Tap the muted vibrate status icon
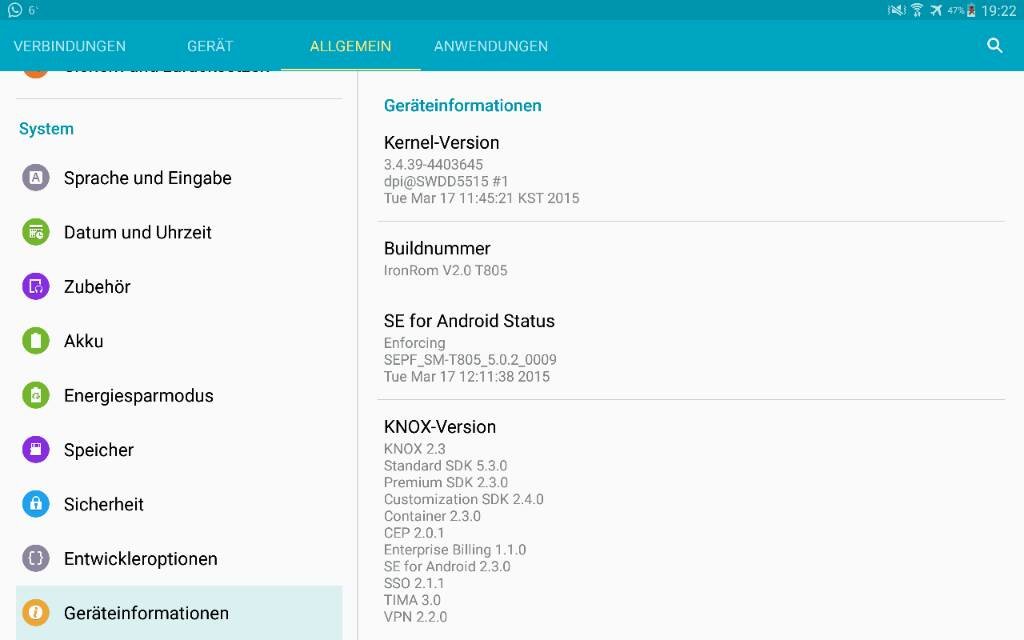 pos(897,10)
